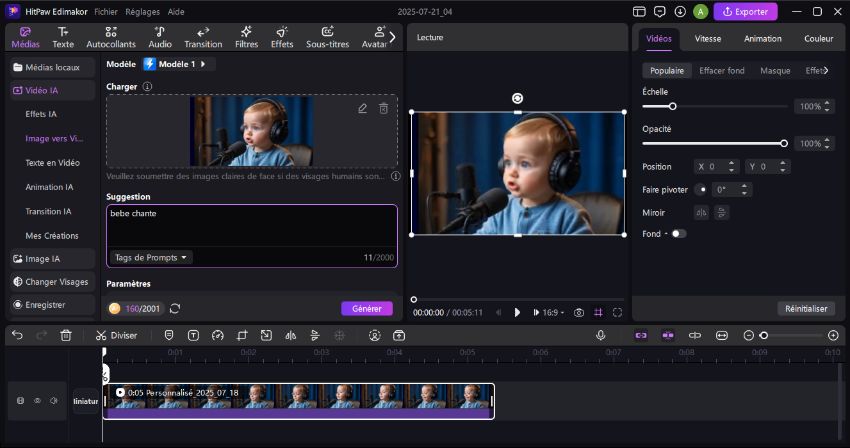The height and width of the screenshot is (448, 850).
Task: Select the Effacer fond sub-tab
Action: (x=722, y=71)
